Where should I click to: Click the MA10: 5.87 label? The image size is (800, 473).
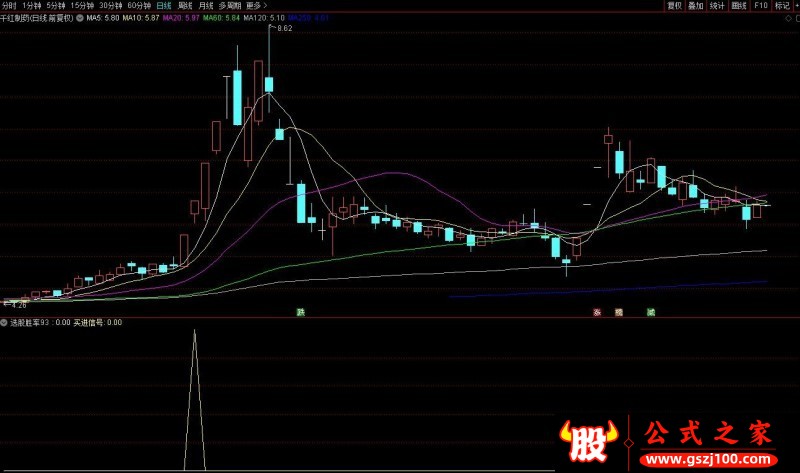(x=141, y=18)
